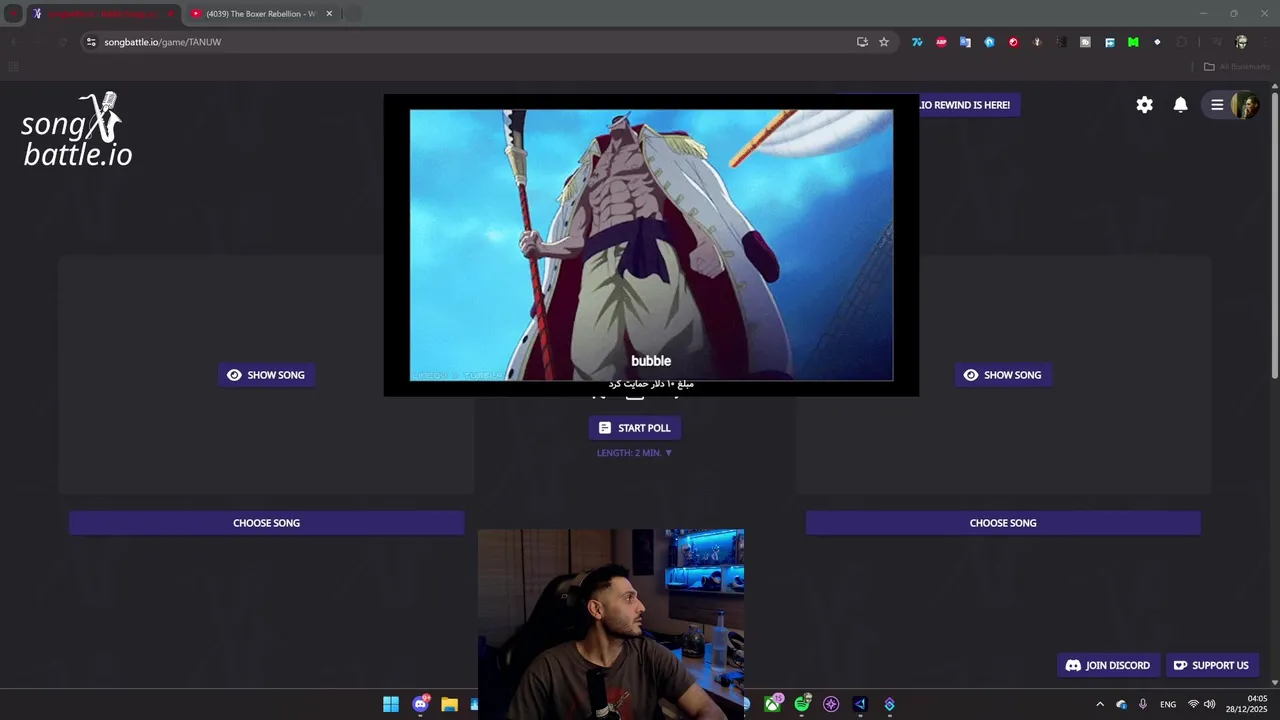Show hidden system tray icons

click(x=1100, y=704)
